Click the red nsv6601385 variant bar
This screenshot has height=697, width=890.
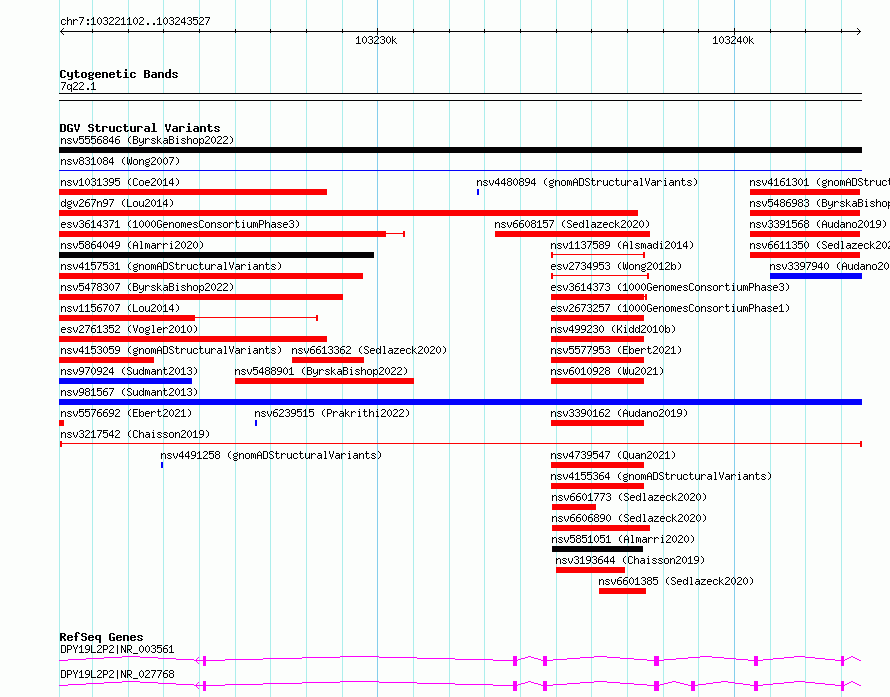coord(622,591)
